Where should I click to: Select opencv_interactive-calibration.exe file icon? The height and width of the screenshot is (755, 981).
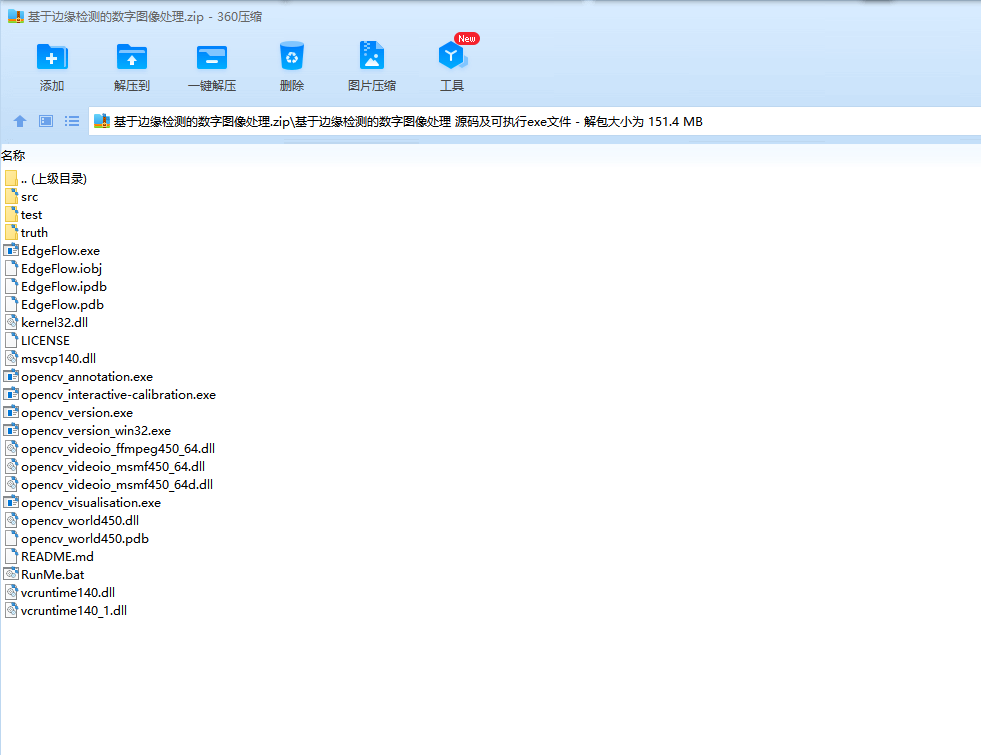pyautogui.click(x=11, y=395)
